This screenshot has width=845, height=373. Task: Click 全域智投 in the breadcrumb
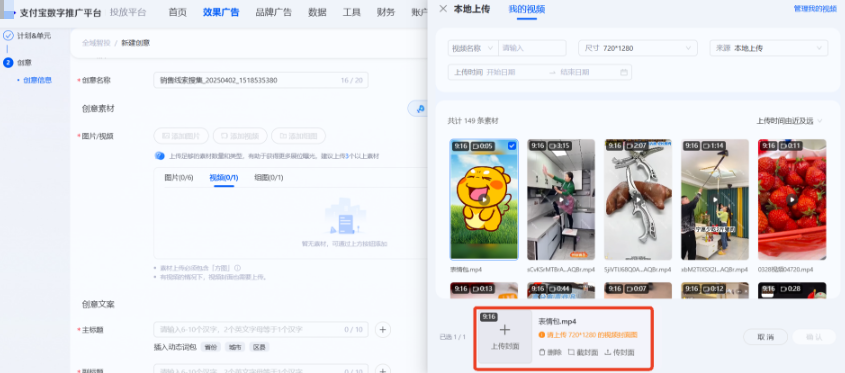[96, 43]
